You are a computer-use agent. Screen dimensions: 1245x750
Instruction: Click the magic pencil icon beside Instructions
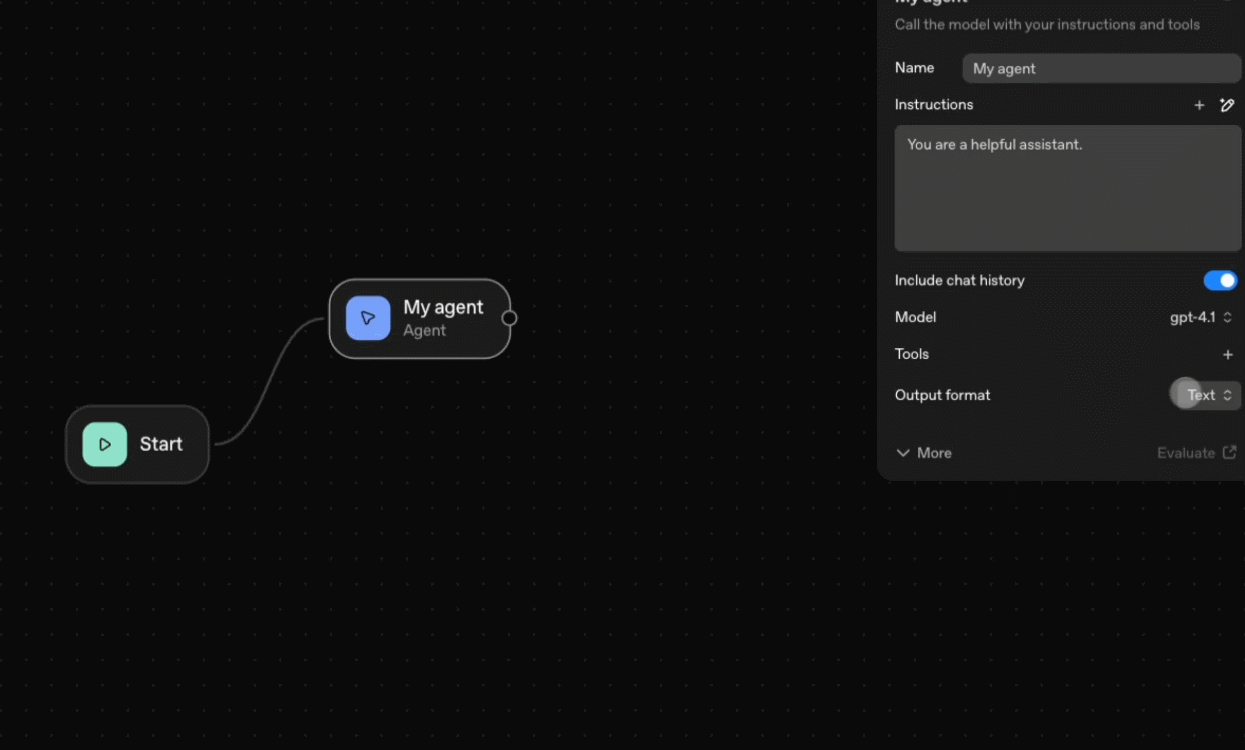(1227, 105)
